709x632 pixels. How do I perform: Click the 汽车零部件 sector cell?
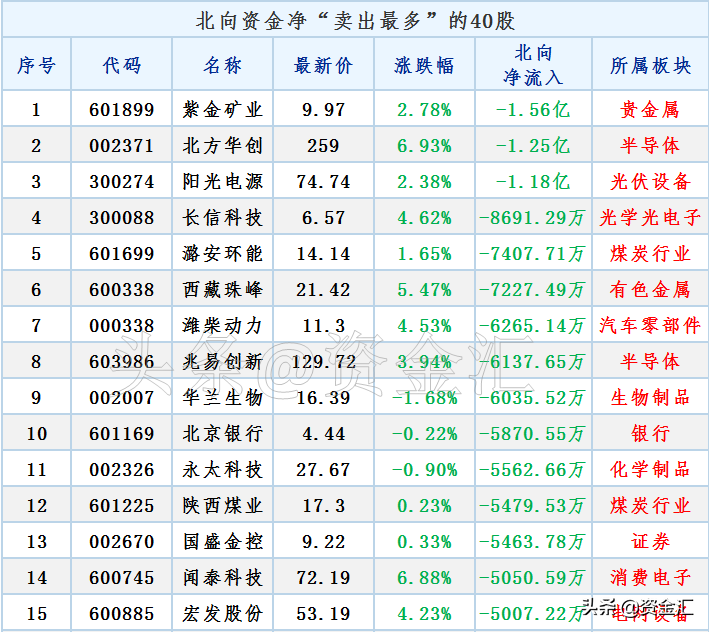point(651,326)
